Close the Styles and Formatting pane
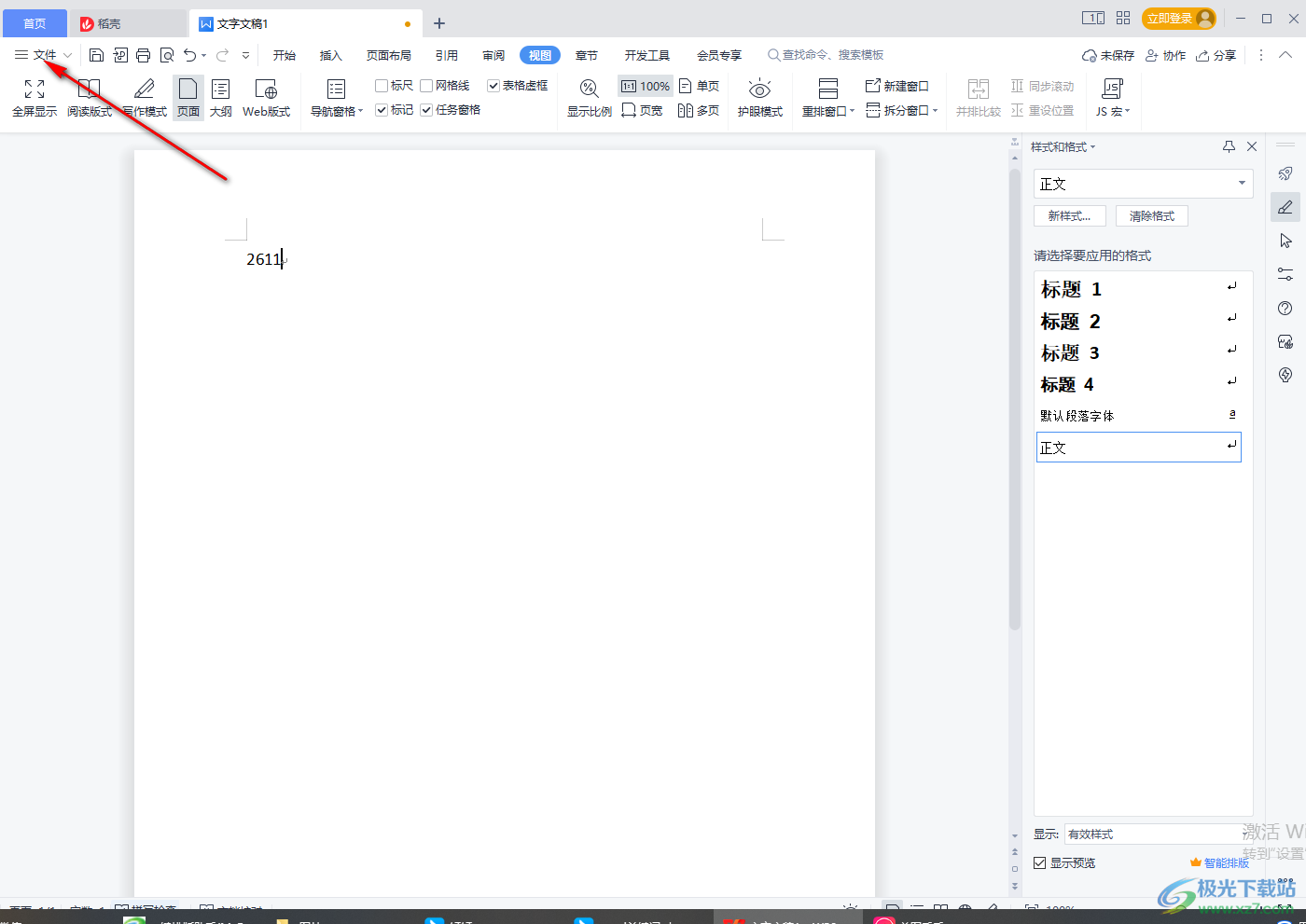The height and width of the screenshot is (924, 1306). pyautogui.click(x=1252, y=146)
